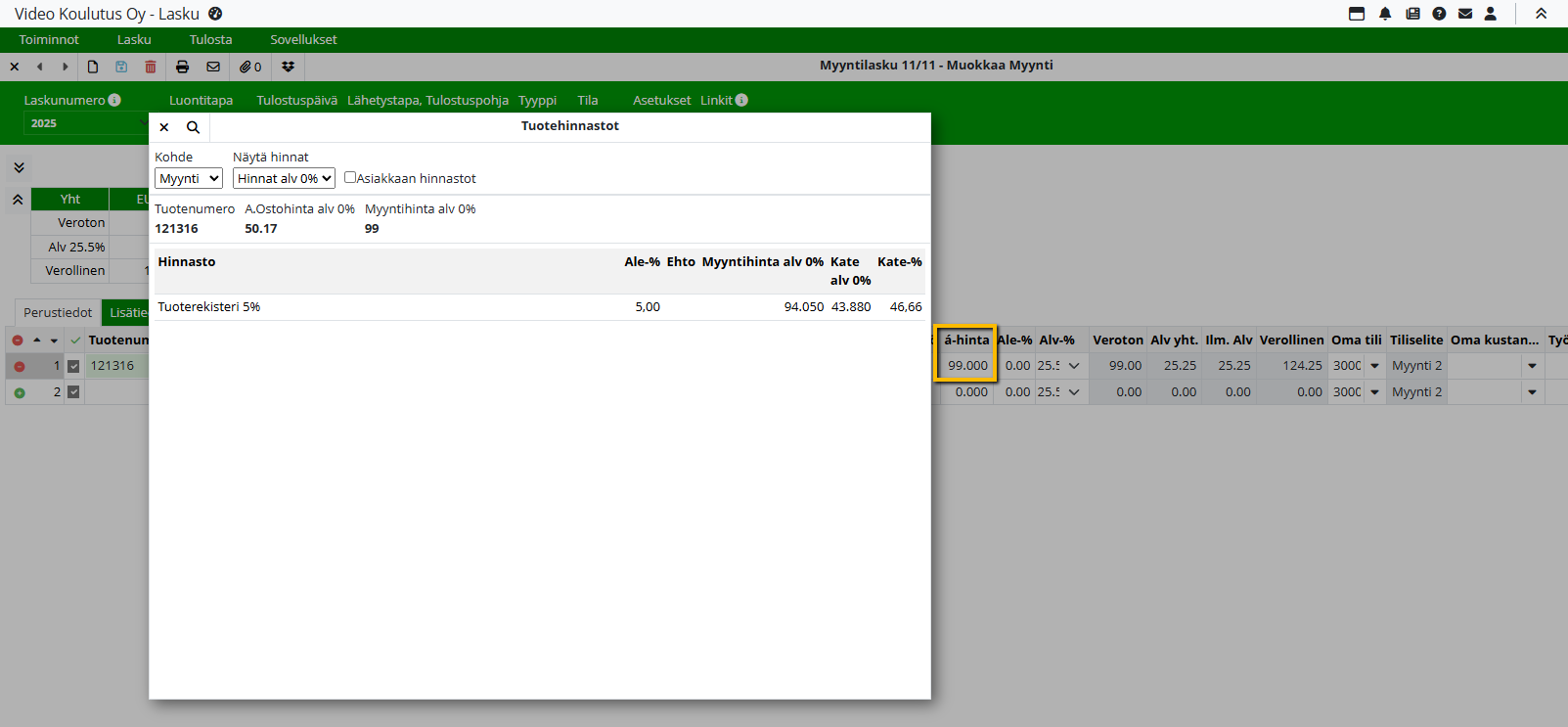Enable the Asiakkaan hinnastot checkbox
Screen dimensions: 1568x727
point(350,177)
